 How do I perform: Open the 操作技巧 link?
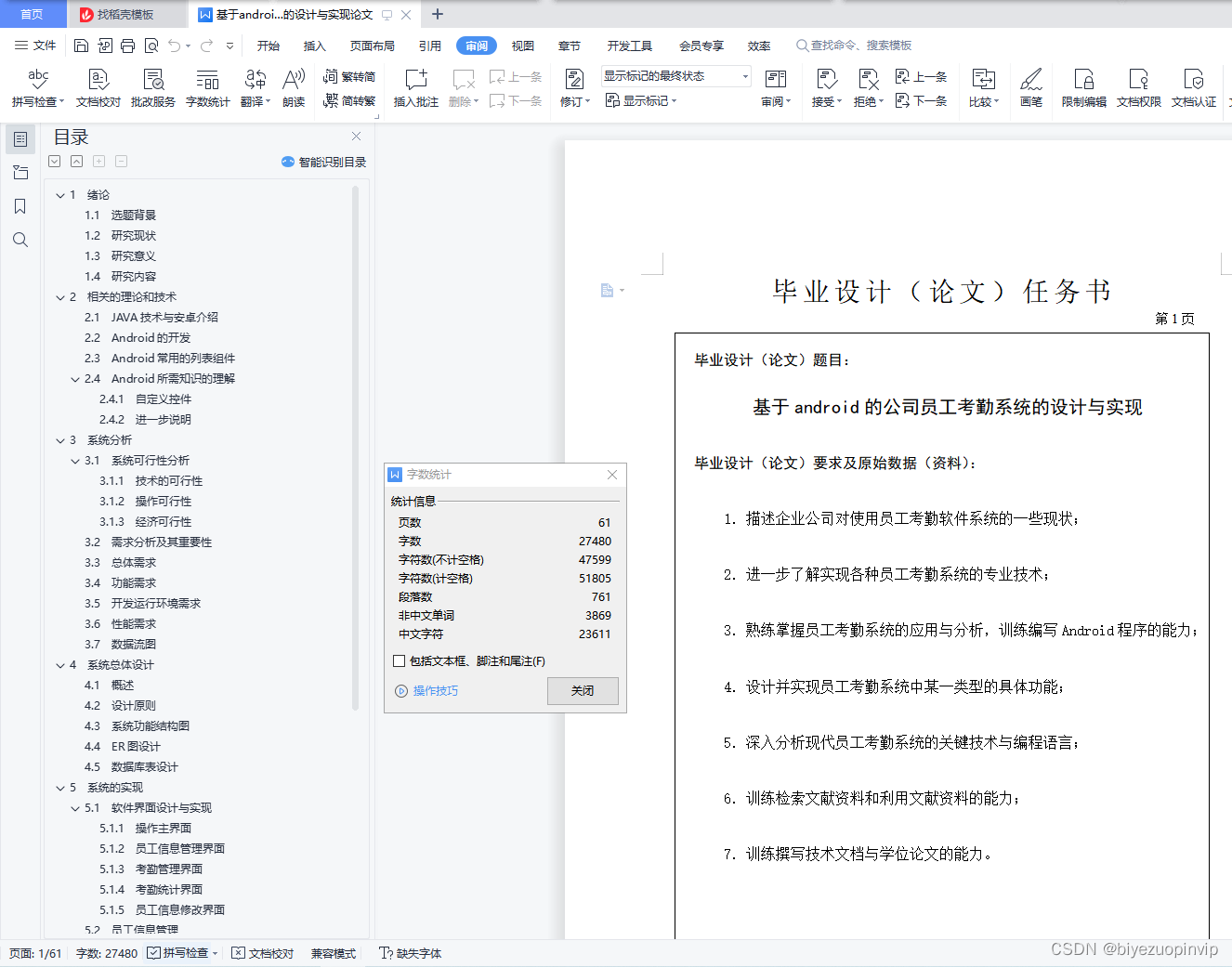tap(427, 691)
